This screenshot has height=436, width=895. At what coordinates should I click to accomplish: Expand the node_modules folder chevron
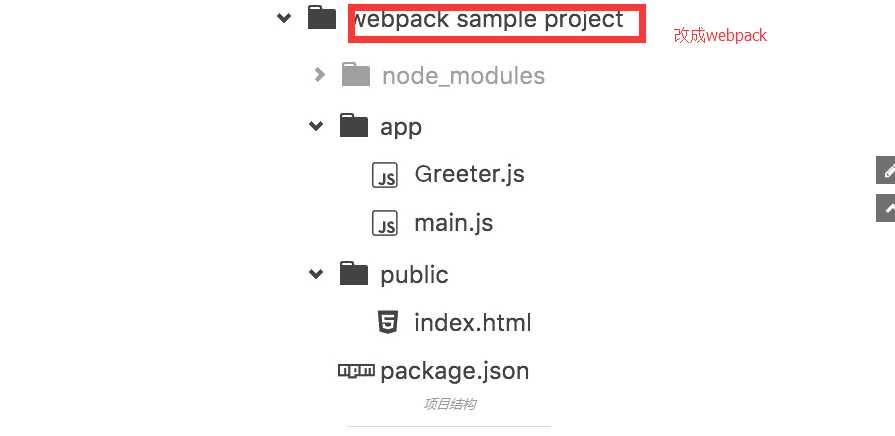[x=320, y=75]
